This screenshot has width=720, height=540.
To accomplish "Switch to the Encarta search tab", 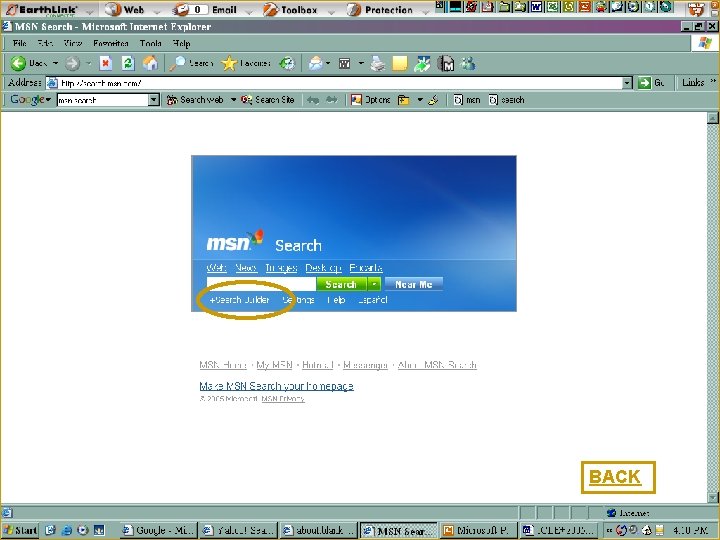I will [x=366, y=268].
